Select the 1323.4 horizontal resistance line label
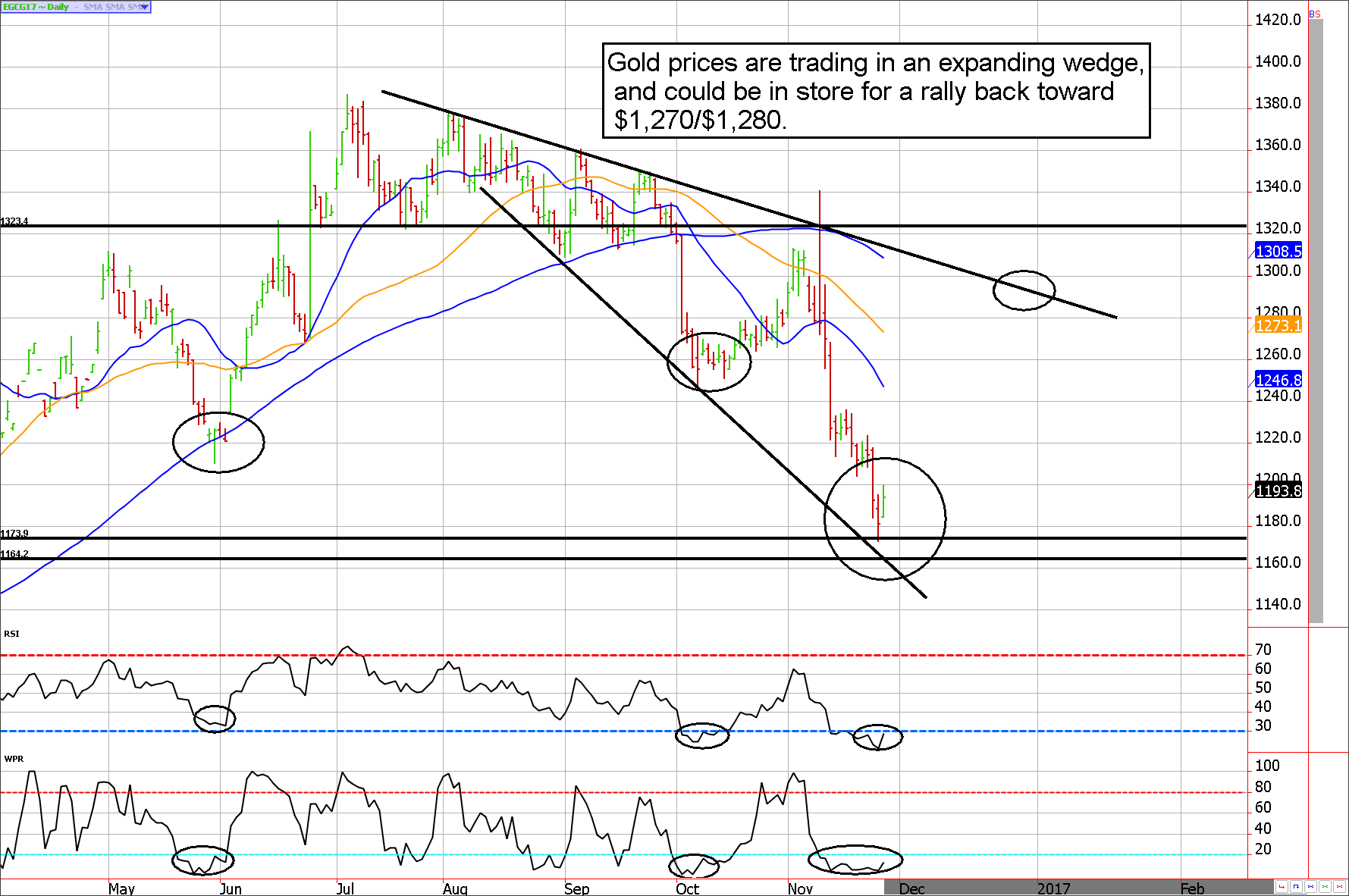Screen dimensions: 1349x896 (14, 221)
